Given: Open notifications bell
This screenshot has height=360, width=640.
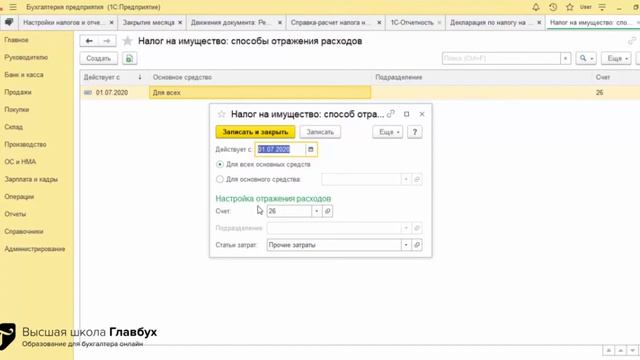Looking at the screenshot, I should 536,7.
